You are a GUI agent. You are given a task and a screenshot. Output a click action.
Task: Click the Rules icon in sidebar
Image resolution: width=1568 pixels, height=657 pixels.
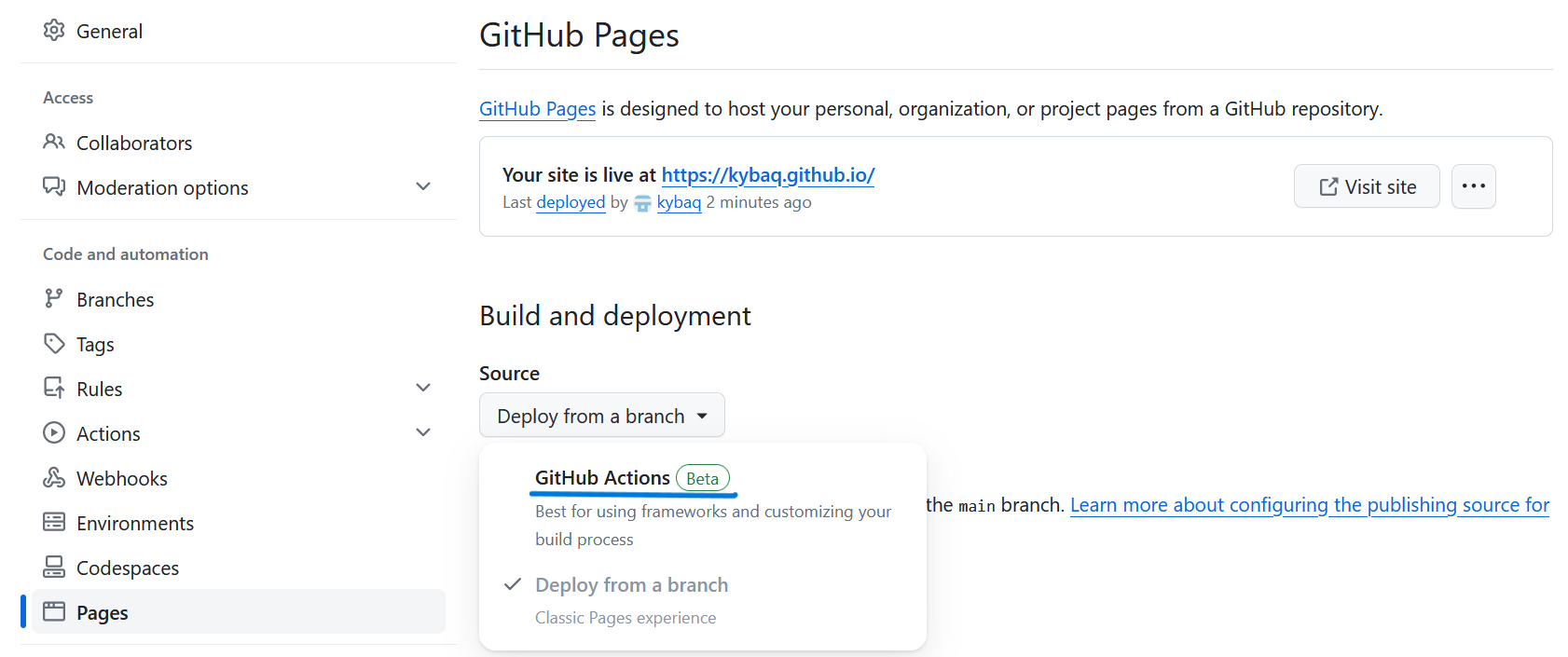point(54,389)
